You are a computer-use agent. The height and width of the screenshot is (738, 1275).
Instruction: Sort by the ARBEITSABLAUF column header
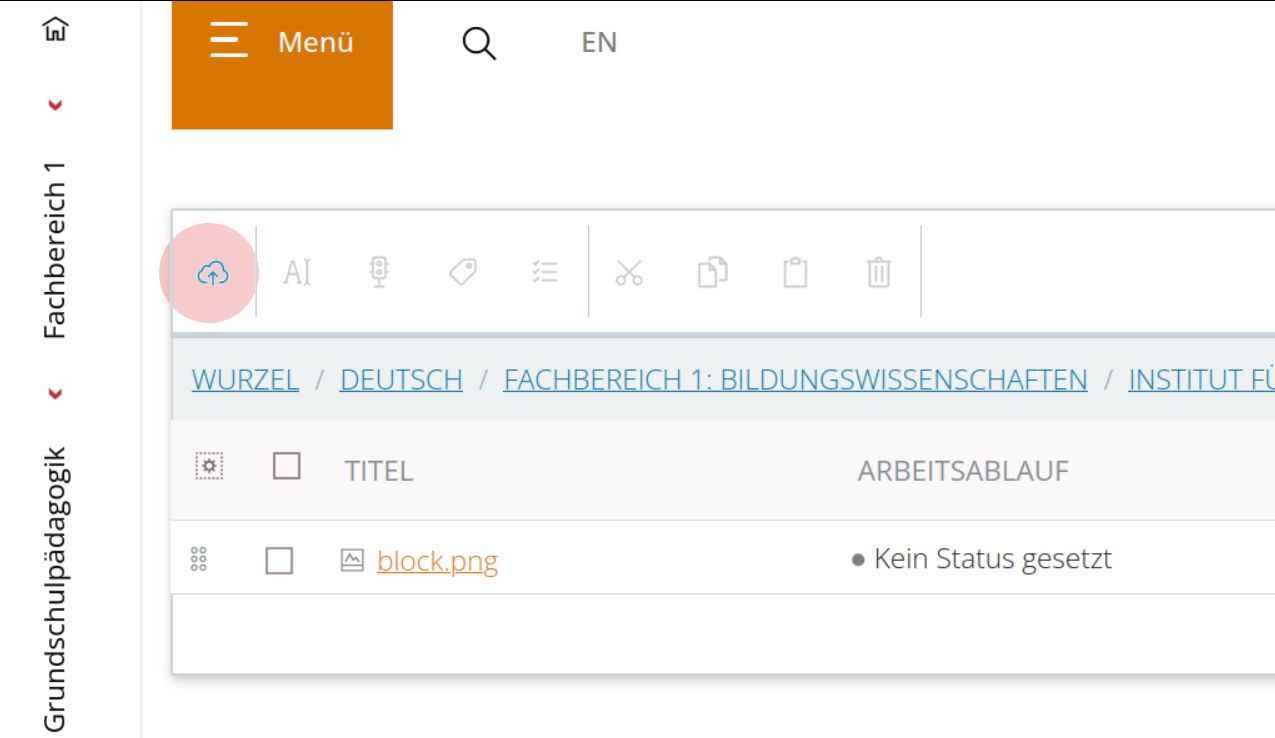[963, 471]
